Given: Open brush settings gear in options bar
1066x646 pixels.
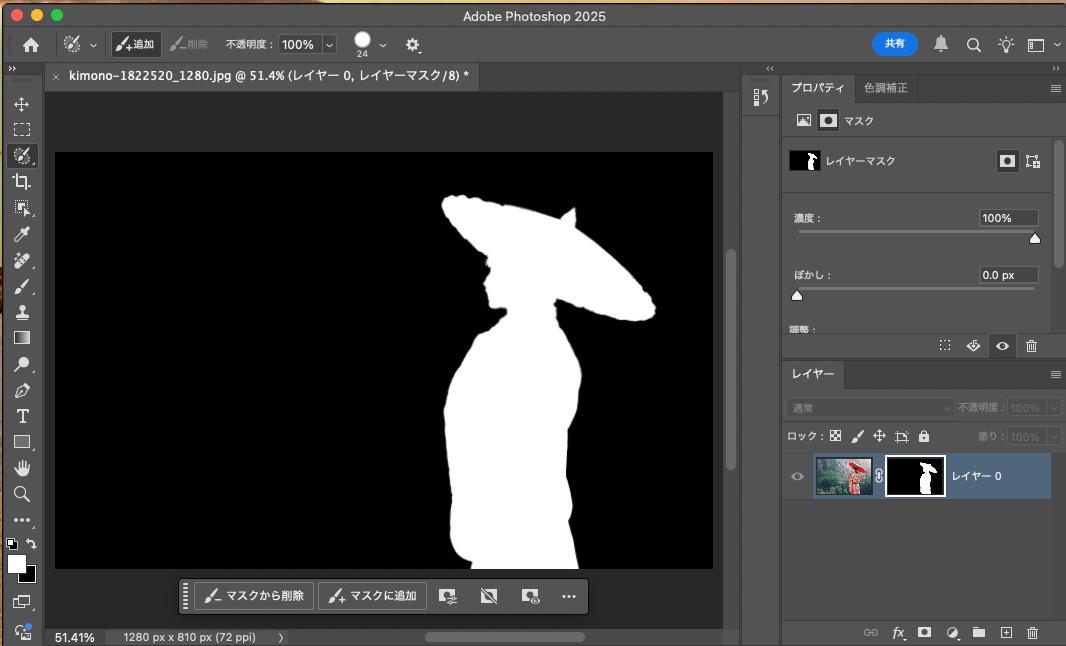Looking at the screenshot, I should [413, 45].
